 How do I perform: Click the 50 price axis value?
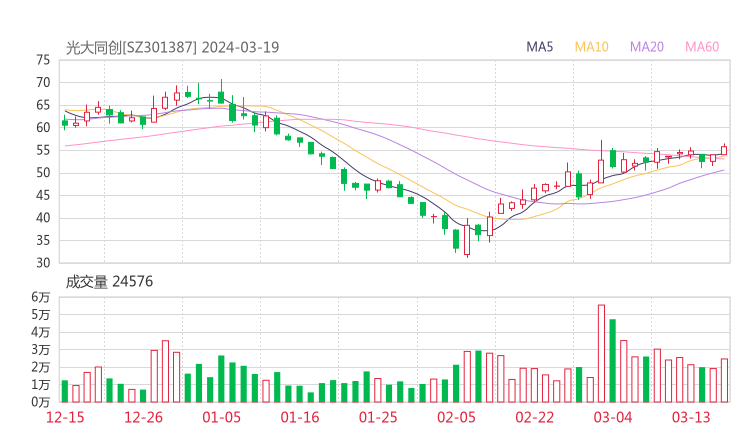click(43, 173)
